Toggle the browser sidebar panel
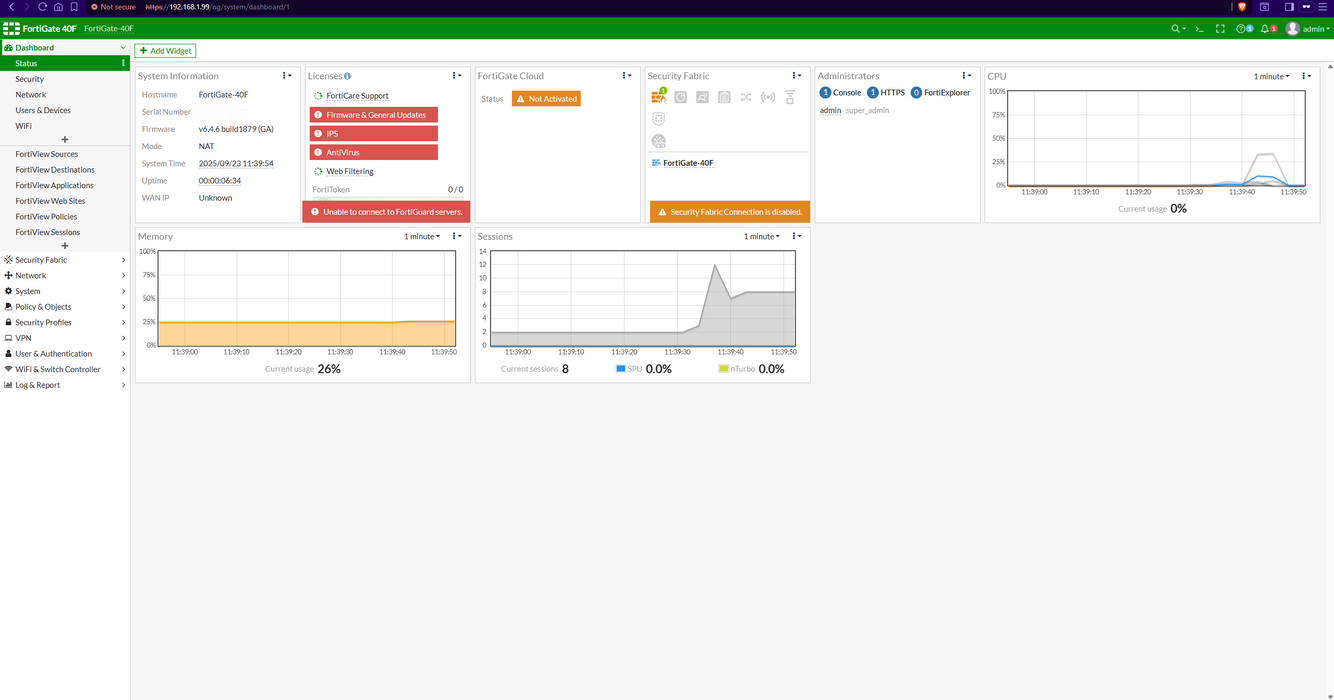The height and width of the screenshot is (700, 1334). click(1289, 6)
